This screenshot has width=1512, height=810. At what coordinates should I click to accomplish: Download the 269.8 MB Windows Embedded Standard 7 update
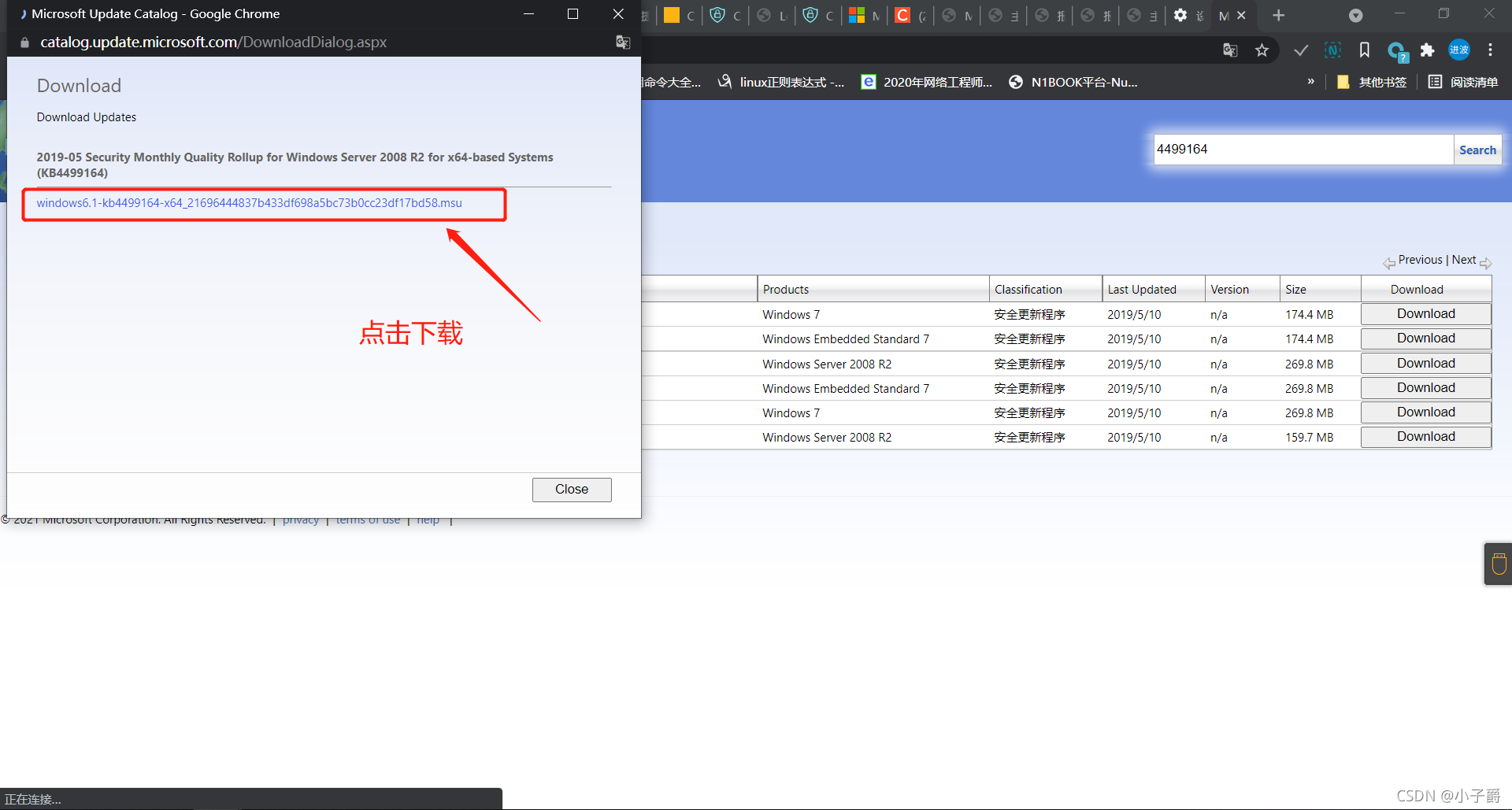[1426, 388]
